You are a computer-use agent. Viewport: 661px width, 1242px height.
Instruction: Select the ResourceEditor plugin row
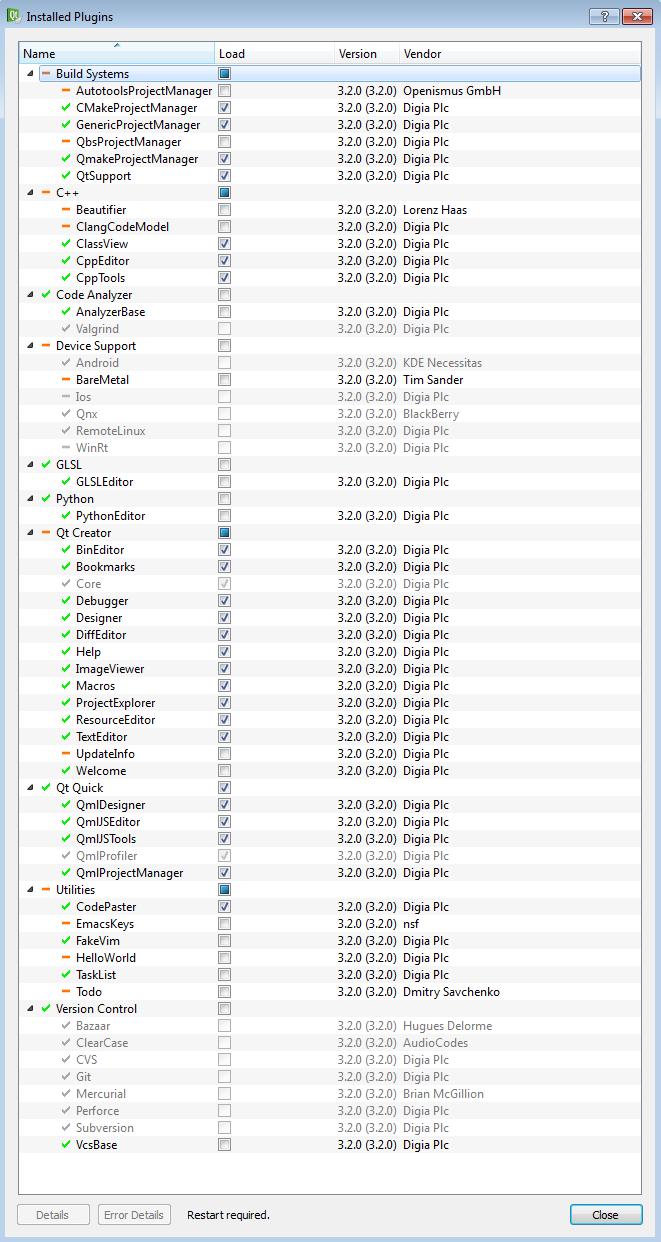330,720
